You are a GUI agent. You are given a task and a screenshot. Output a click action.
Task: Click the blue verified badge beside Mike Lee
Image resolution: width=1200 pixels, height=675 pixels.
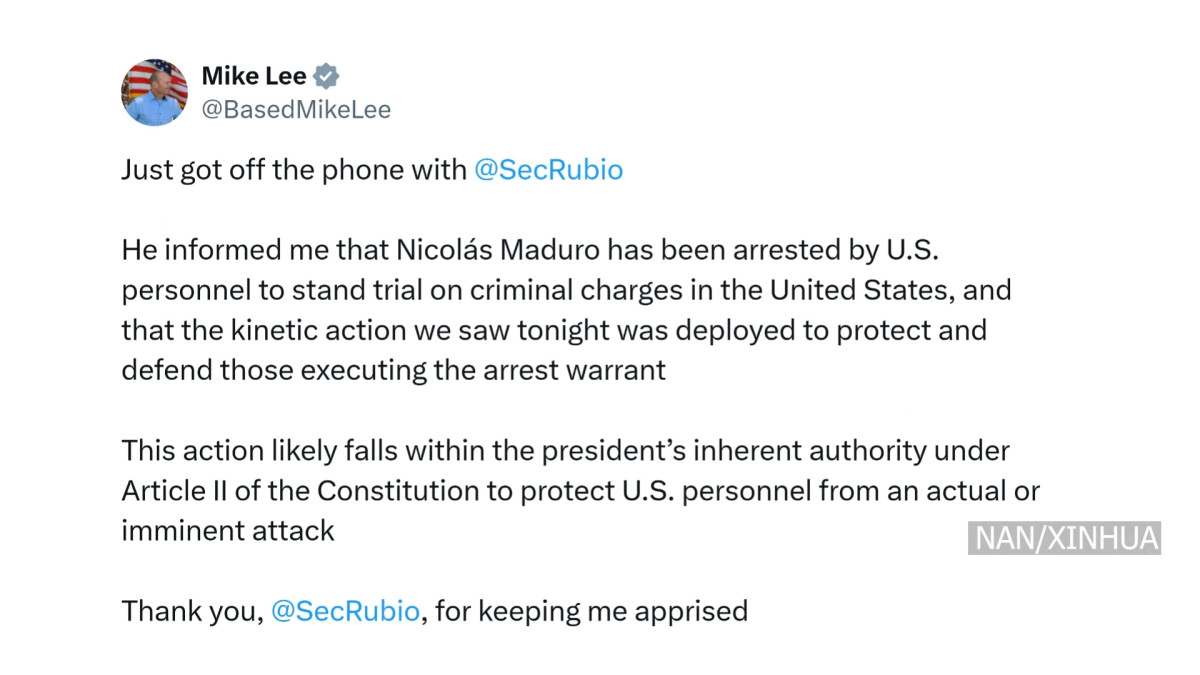click(x=327, y=76)
